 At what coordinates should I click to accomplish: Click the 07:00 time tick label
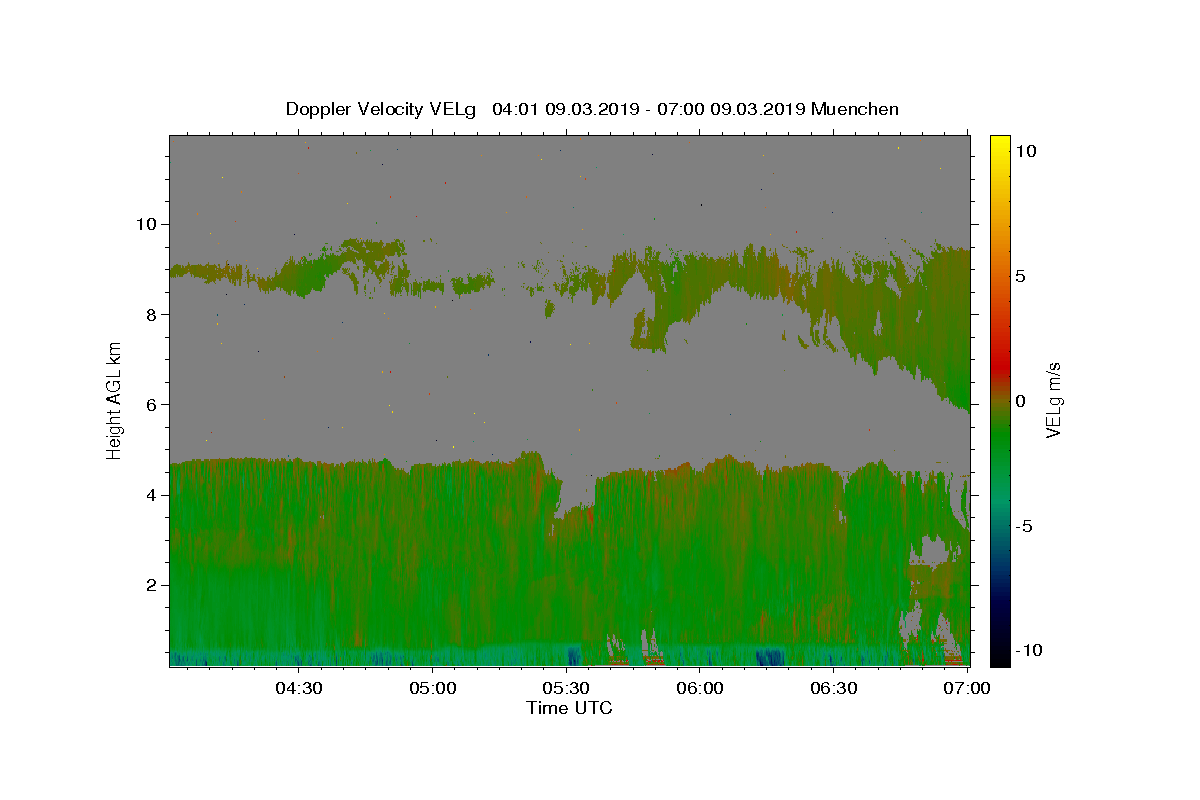click(x=968, y=688)
